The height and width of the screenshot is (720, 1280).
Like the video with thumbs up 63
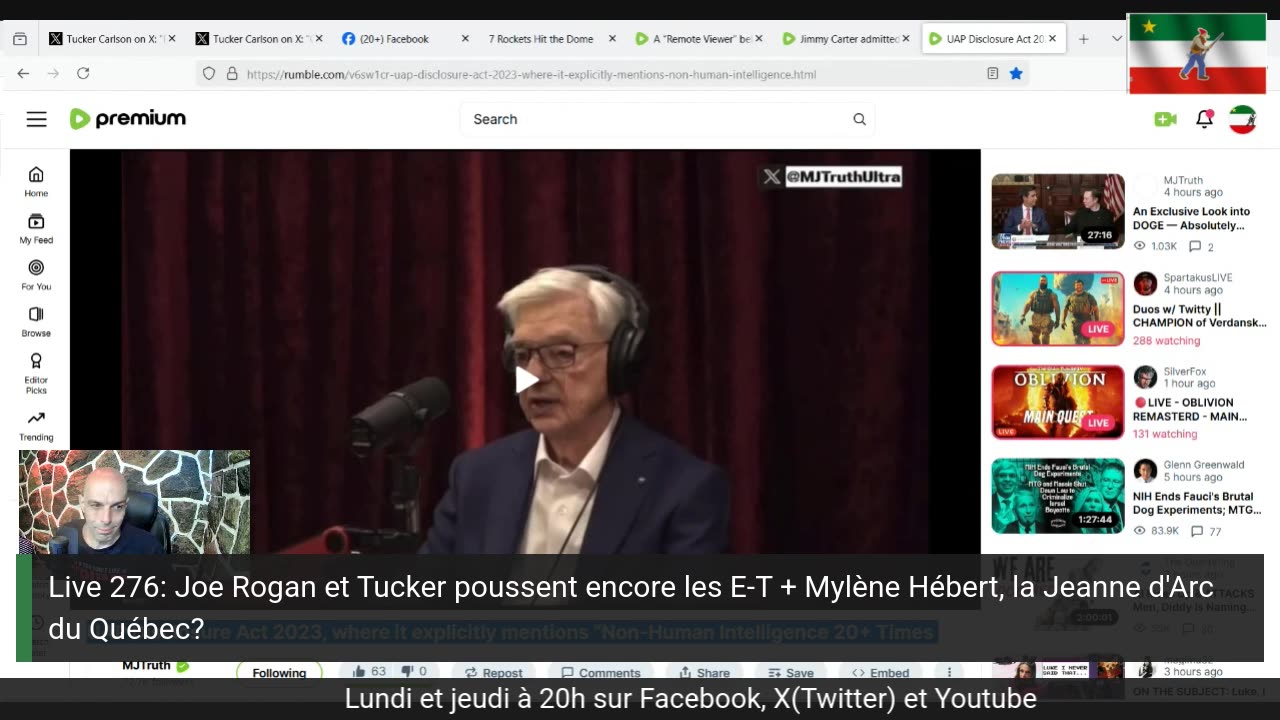(x=369, y=672)
